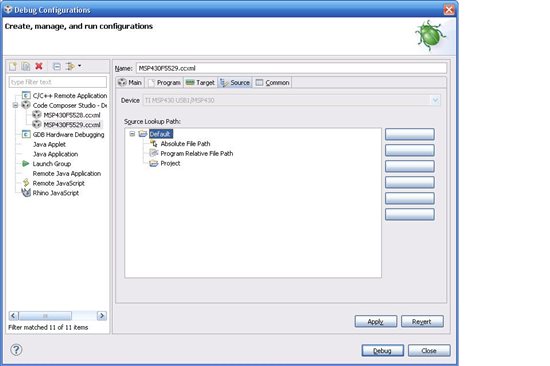Viewport: 550px width, 366px height.
Task: Click the MSP430F5529.ccxml item icon
Action: click(37, 124)
